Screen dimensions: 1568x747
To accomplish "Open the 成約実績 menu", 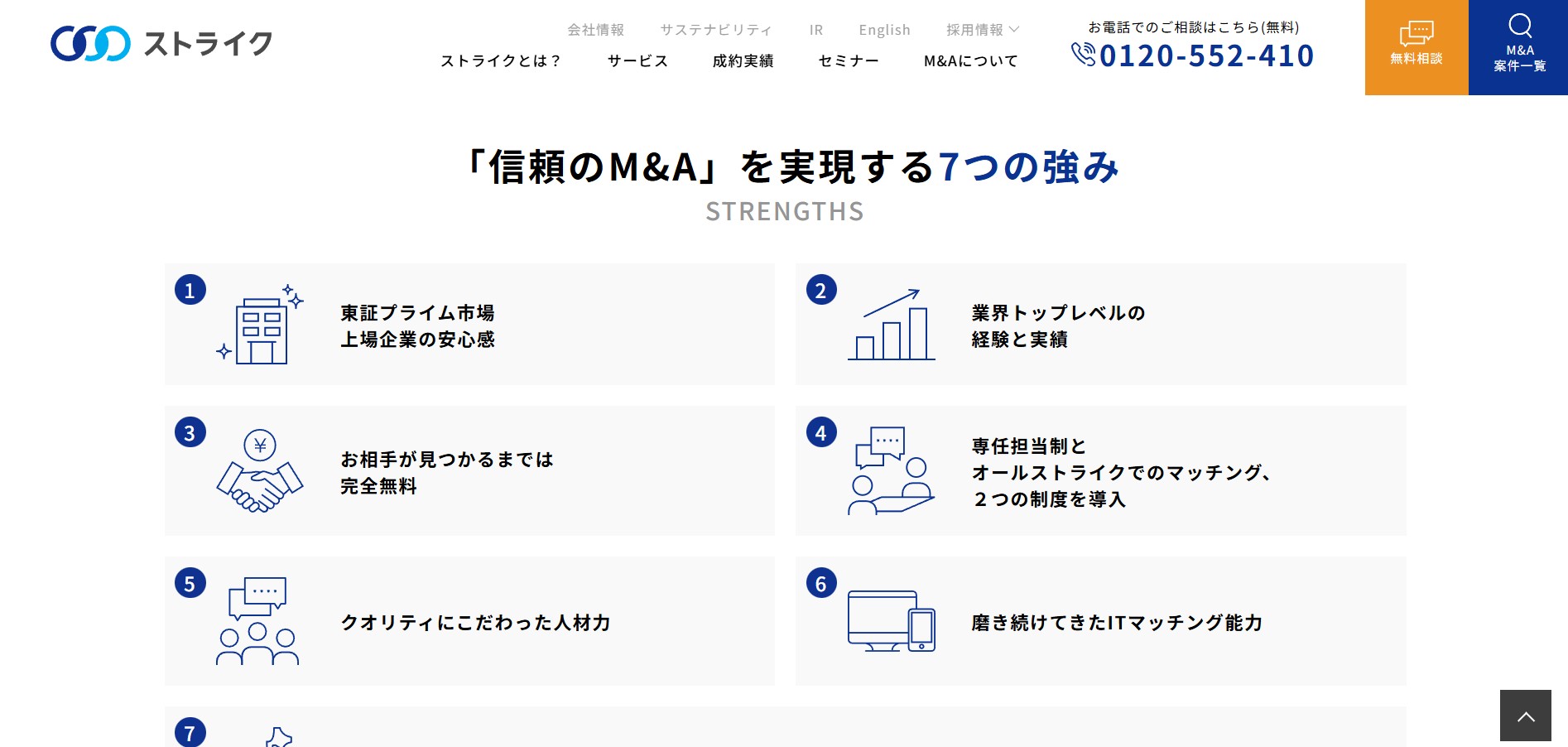I will click(743, 60).
